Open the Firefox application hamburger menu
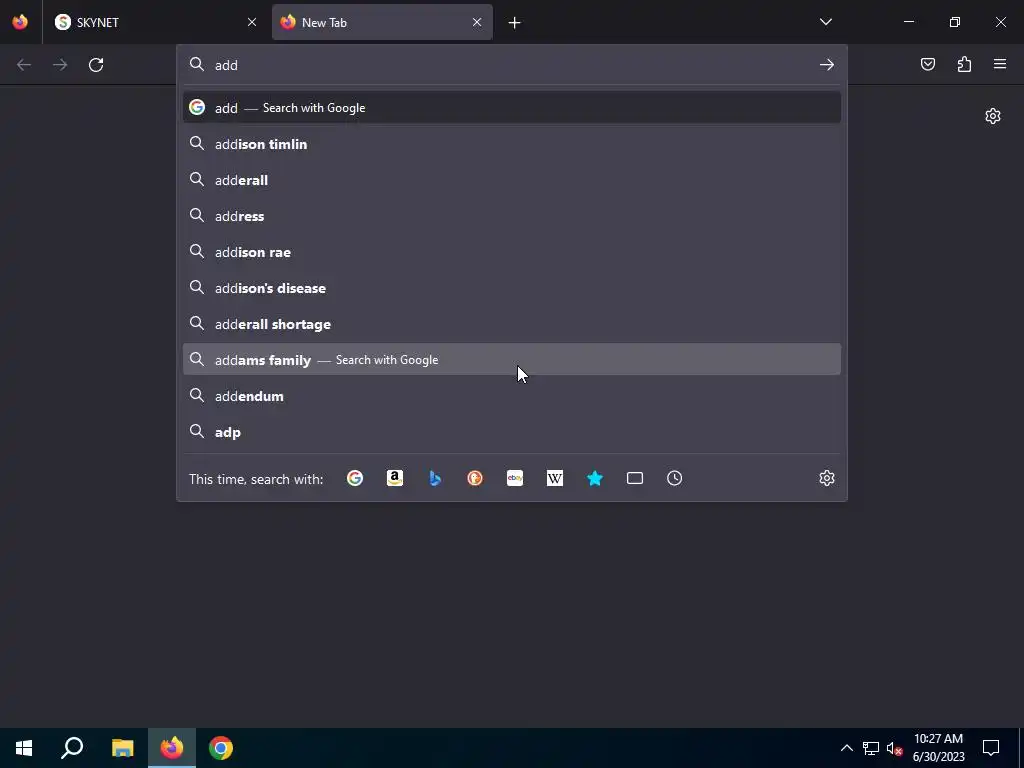The height and width of the screenshot is (768, 1024). (x=1000, y=64)
